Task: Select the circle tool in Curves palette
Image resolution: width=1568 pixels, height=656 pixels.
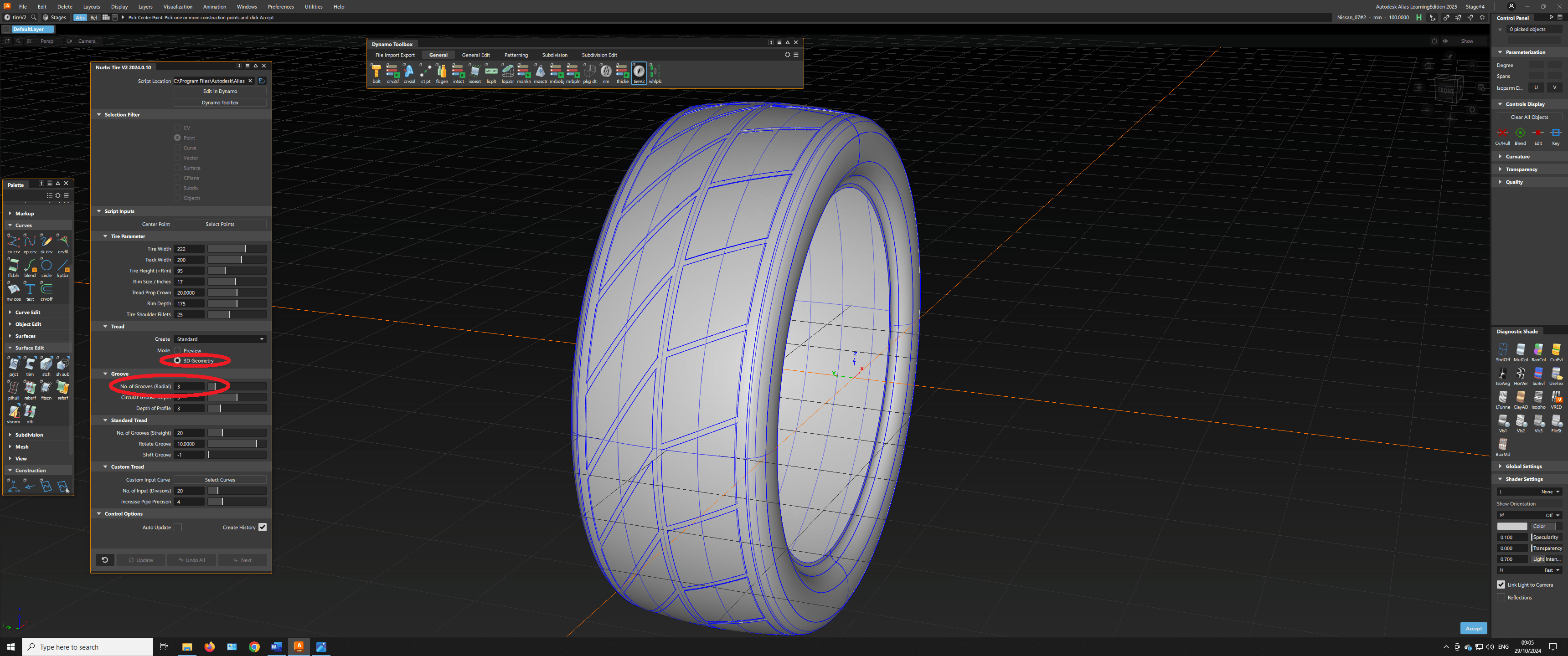Action: (46, 266)
